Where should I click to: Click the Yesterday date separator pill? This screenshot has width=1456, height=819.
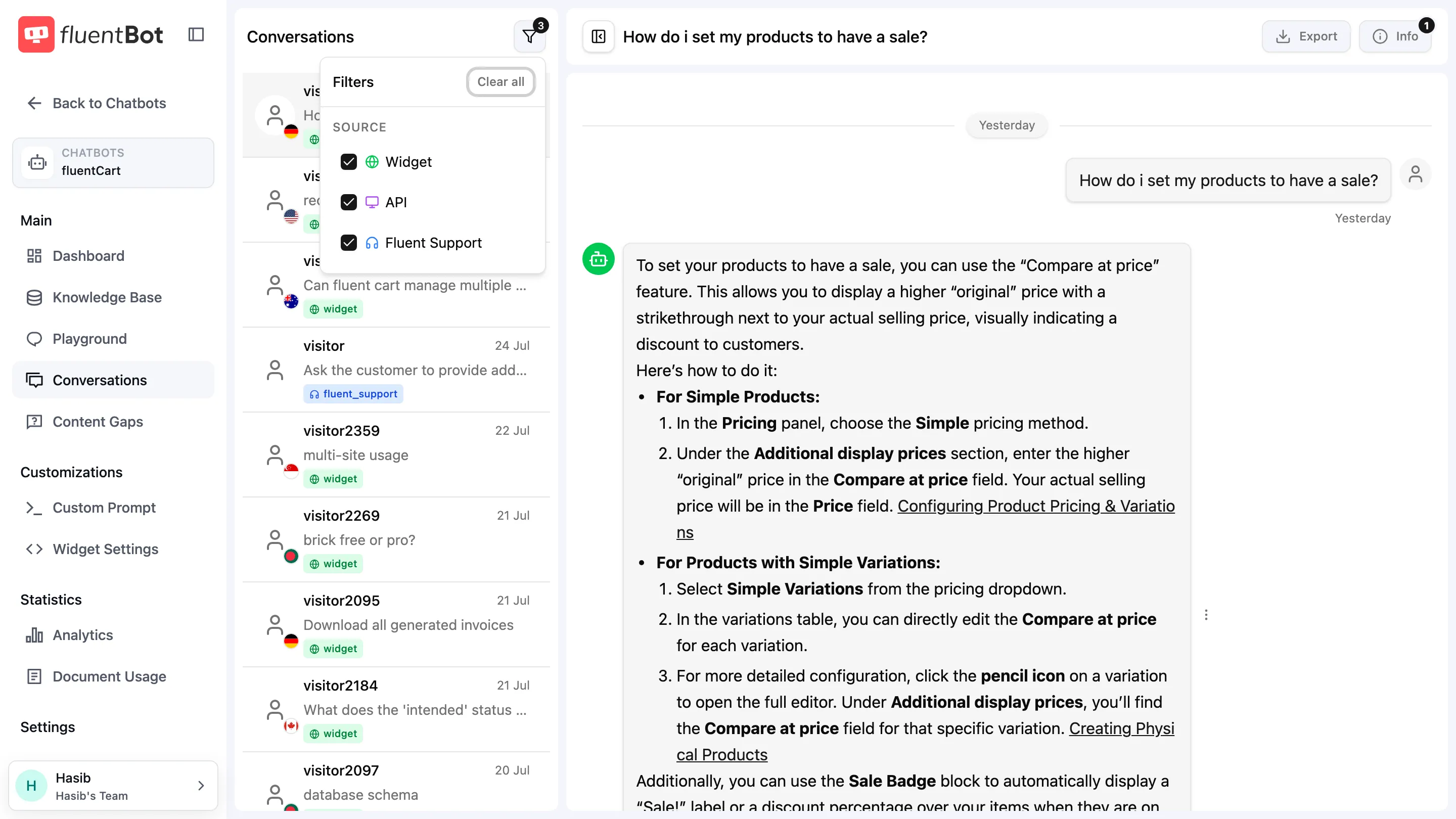tap(1007, 125)
